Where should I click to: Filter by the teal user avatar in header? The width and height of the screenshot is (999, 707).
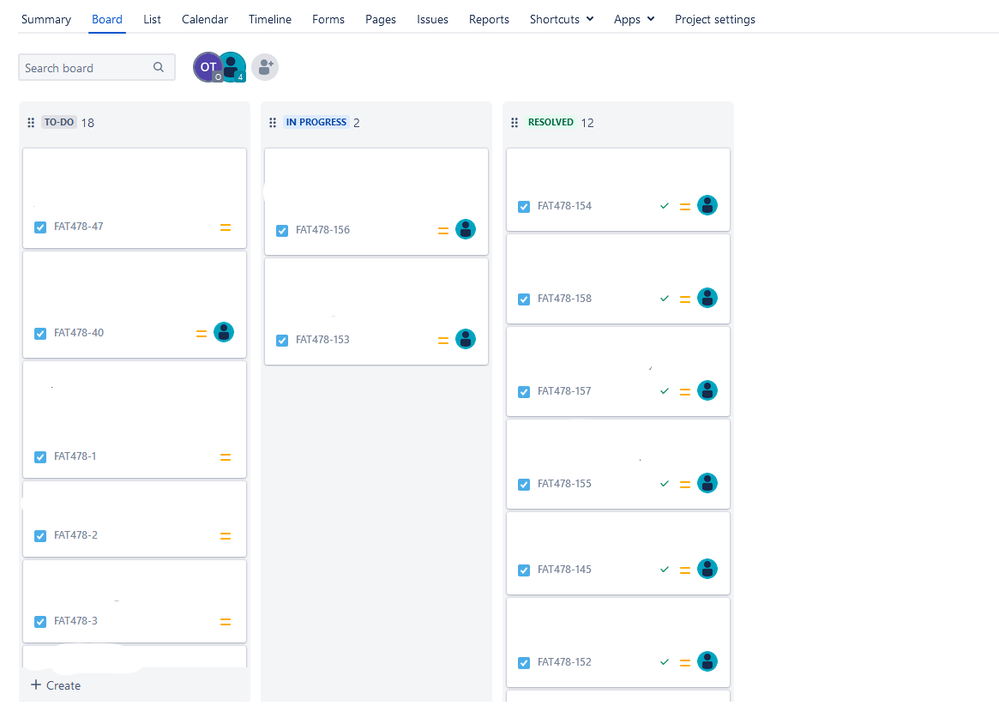234,67
